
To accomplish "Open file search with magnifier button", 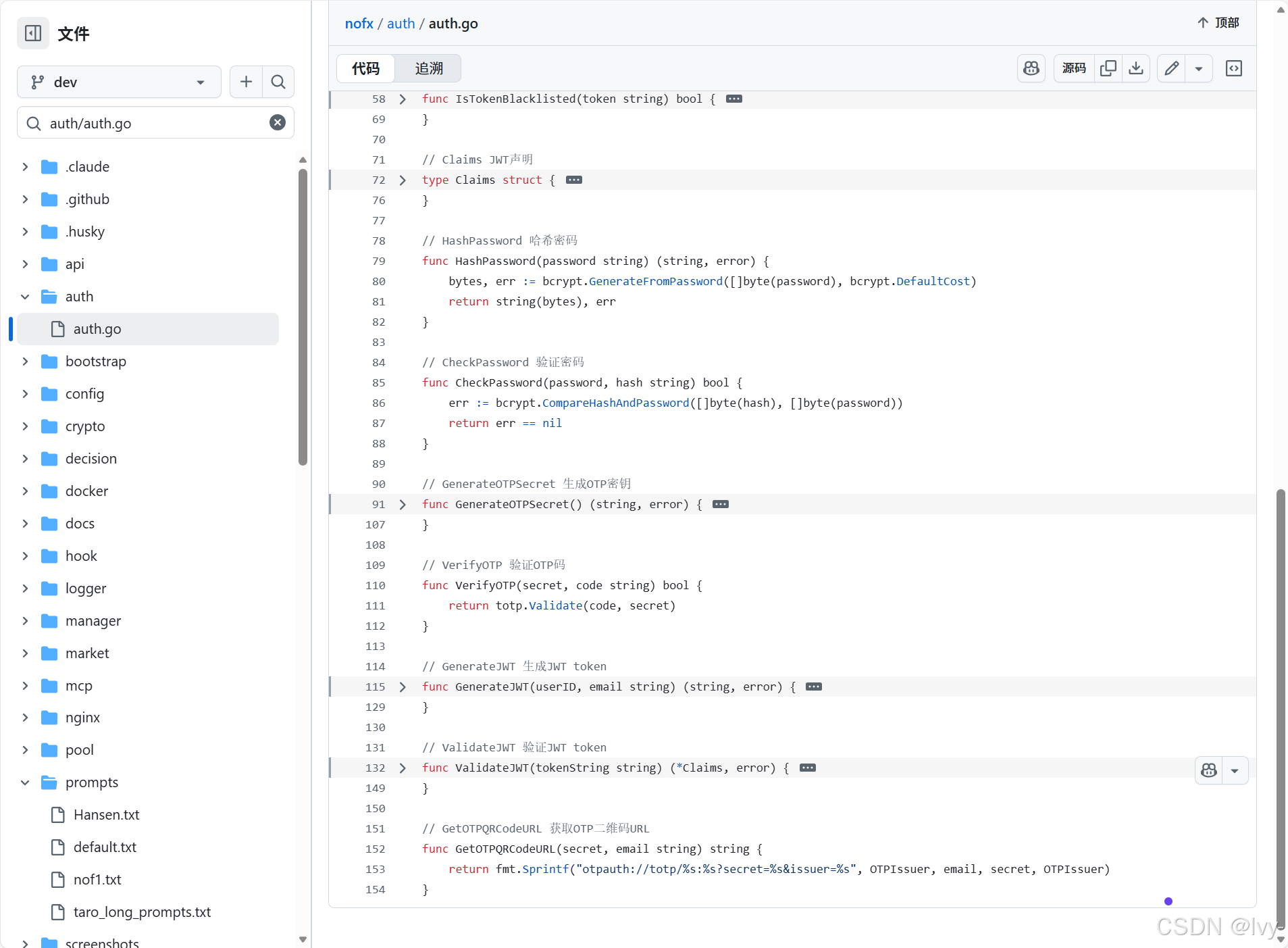I will [x=278, y=82].
